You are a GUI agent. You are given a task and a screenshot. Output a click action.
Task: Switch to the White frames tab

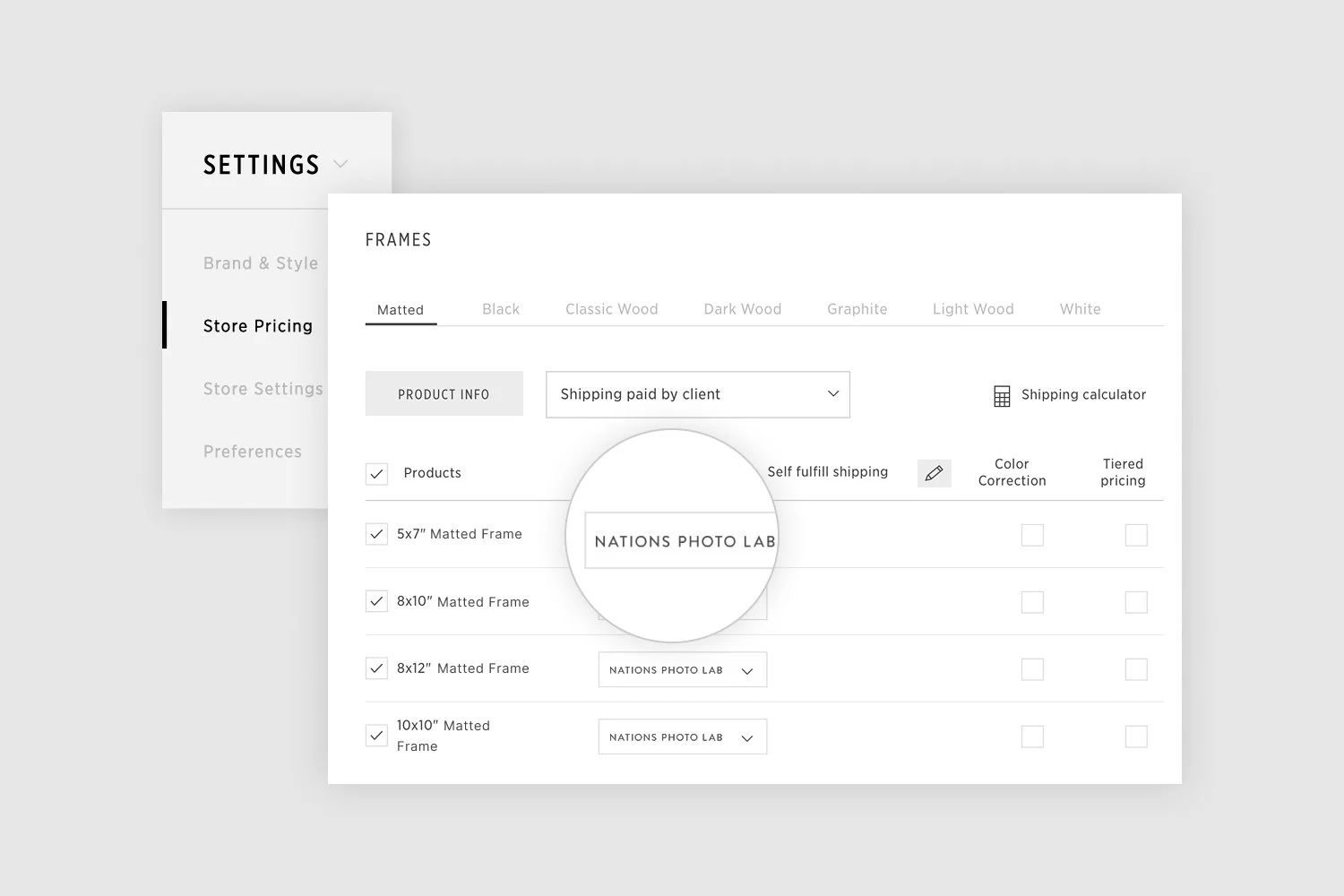[1081, 309]
